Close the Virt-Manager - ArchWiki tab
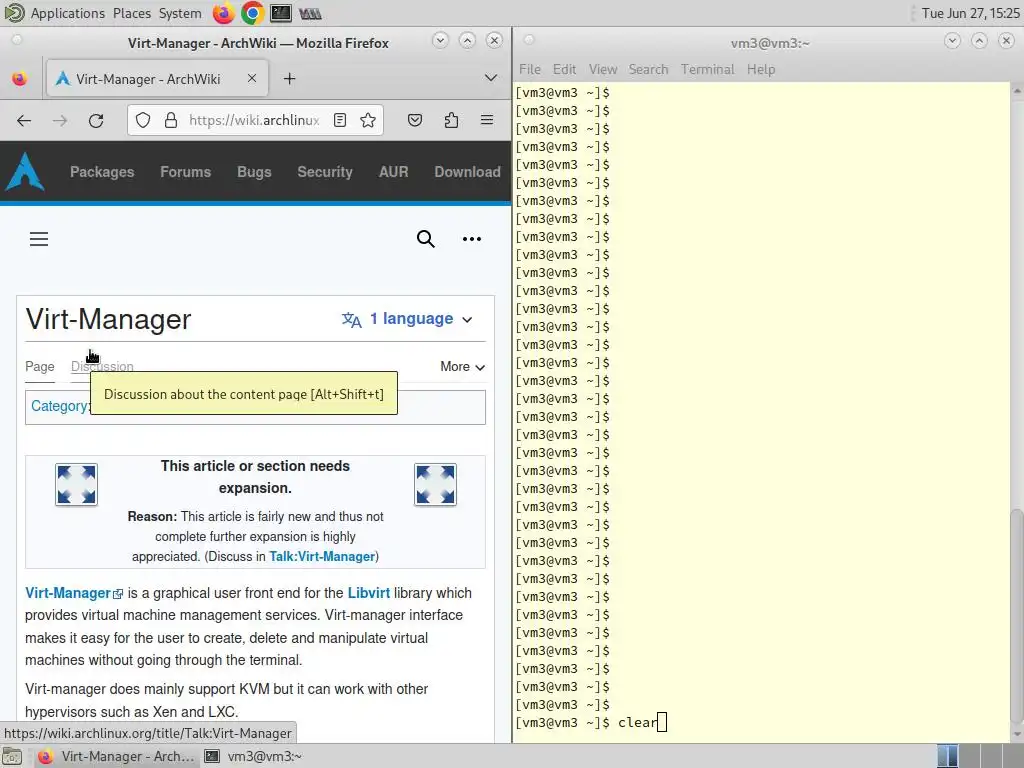 coord(252,78)
